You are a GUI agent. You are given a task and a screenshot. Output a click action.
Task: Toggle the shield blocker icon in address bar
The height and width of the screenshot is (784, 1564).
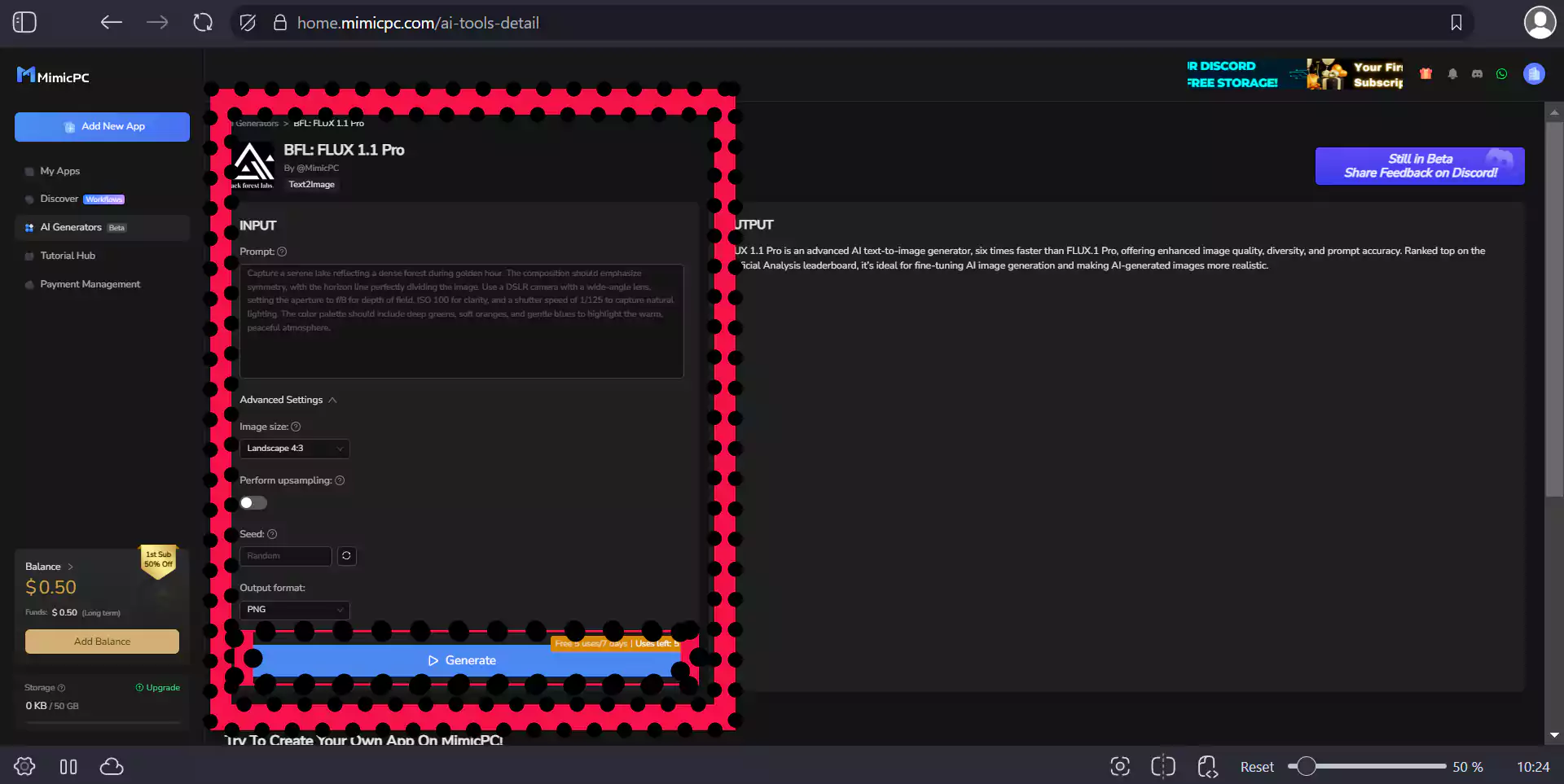pyautogui.click(x=248, y=23)
